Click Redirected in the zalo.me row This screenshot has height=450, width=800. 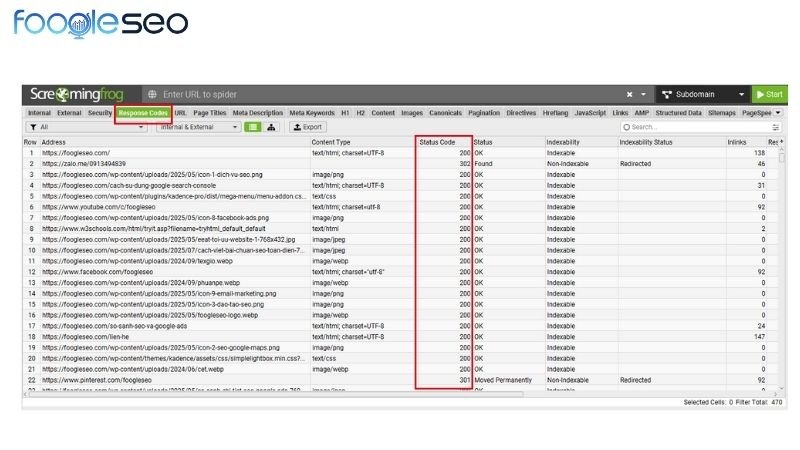(x=635, y=164)
